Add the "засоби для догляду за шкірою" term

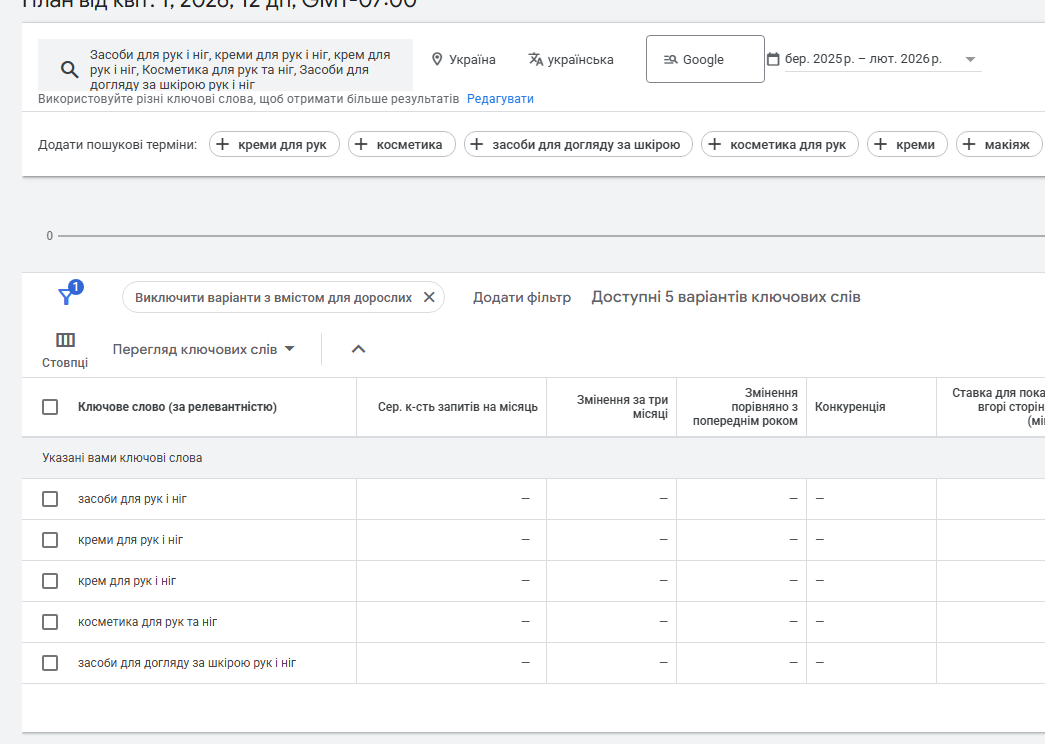click(x=578, y=145)
